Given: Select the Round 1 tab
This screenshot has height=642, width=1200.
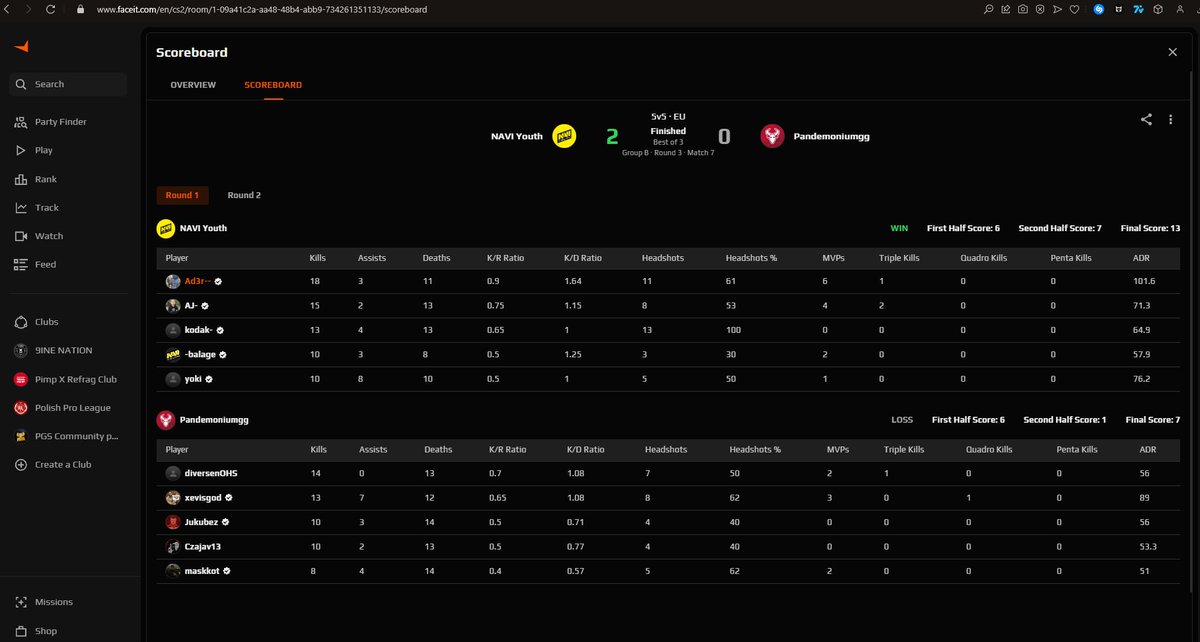Looking at the screenshot, I should coord(182,195).
